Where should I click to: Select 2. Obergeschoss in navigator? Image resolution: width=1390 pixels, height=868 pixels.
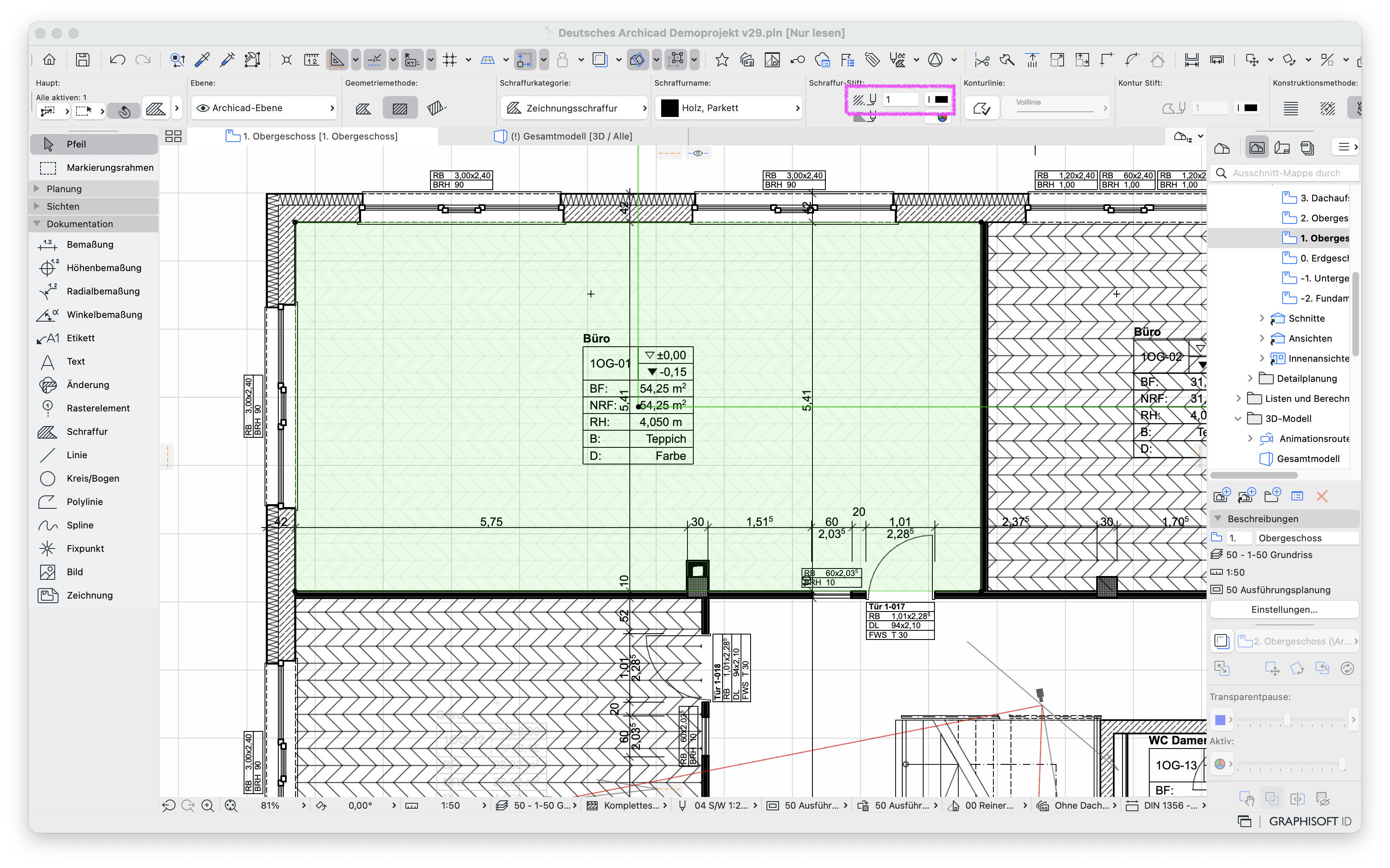click(x=1317, y=218)
